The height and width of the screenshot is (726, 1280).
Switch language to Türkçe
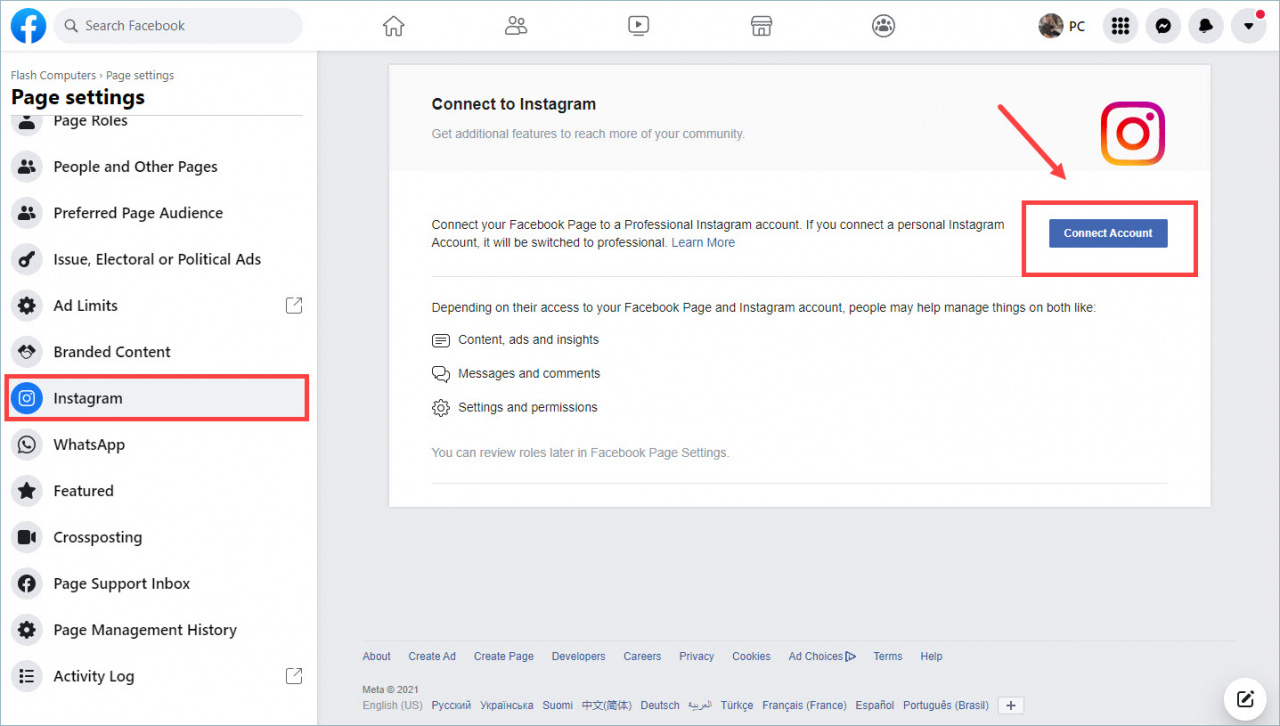tap(737, 705)
